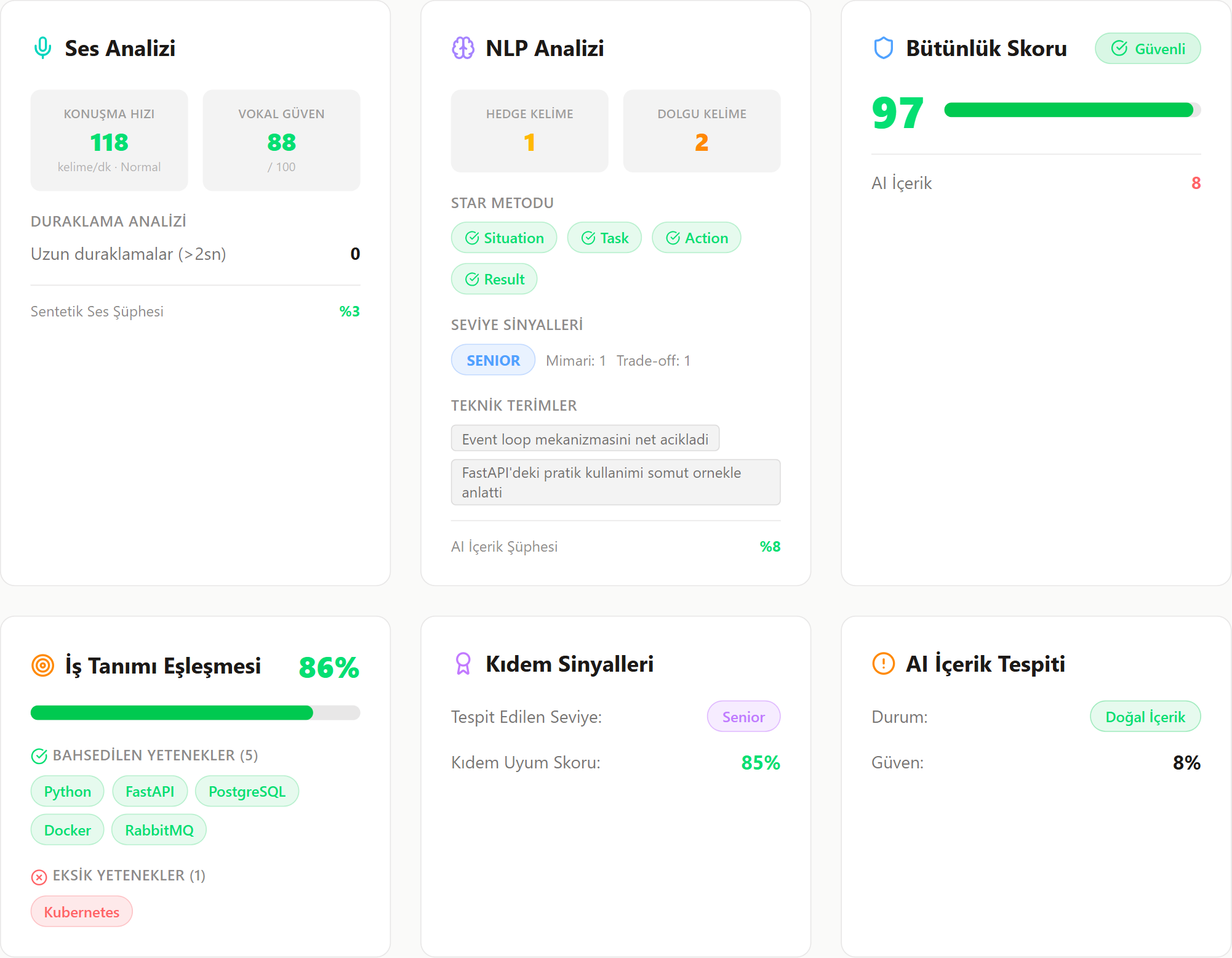This screenshot has height=958, width=1232.
Task: Open the Konuşma Hızı stat card
Action: (109, 140)
